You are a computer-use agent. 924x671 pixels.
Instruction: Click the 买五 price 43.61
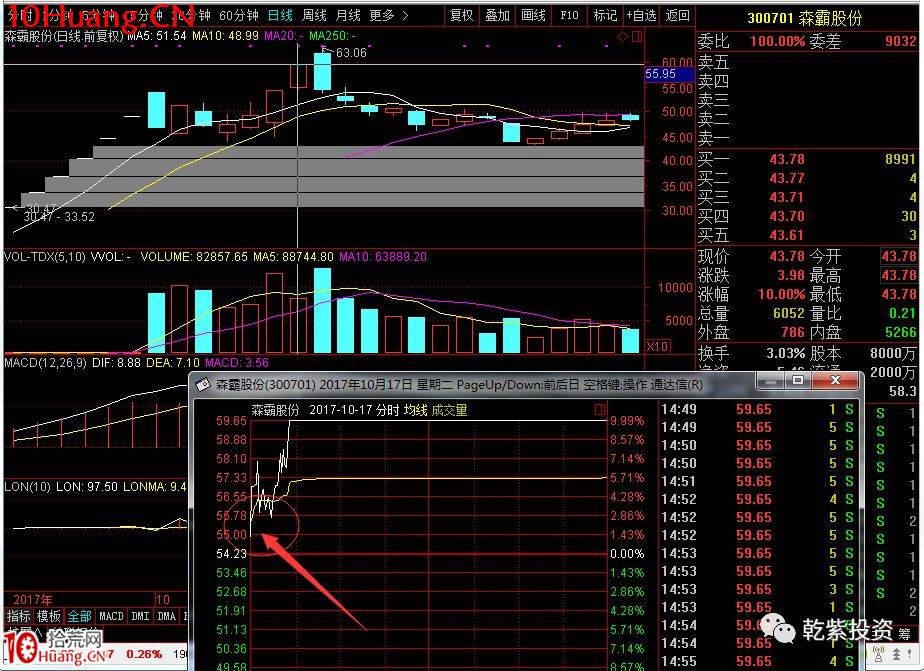(x=787, y=235)
